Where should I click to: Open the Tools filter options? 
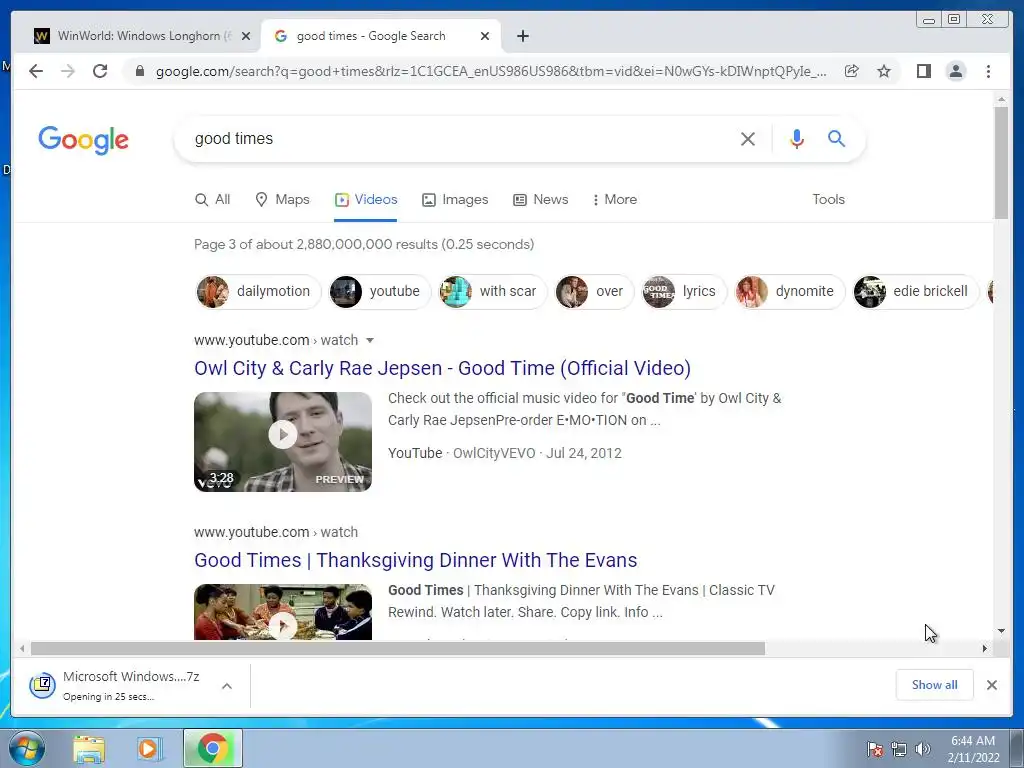(x=828, y=199)
